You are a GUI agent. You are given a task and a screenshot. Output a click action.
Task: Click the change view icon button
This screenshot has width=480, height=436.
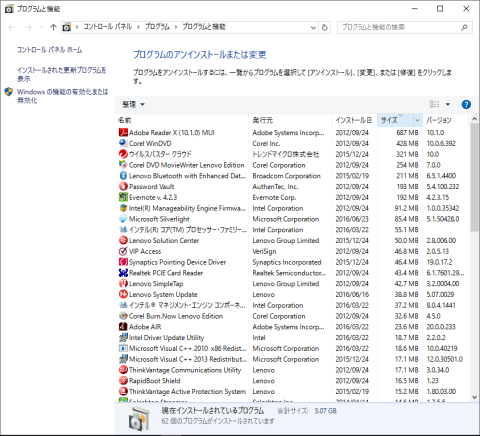coord(434,104)
